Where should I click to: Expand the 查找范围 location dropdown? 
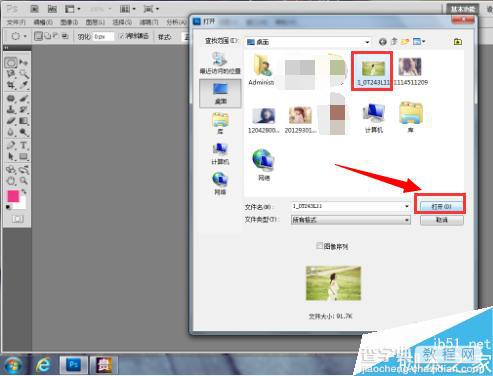[x=367, y=42]
